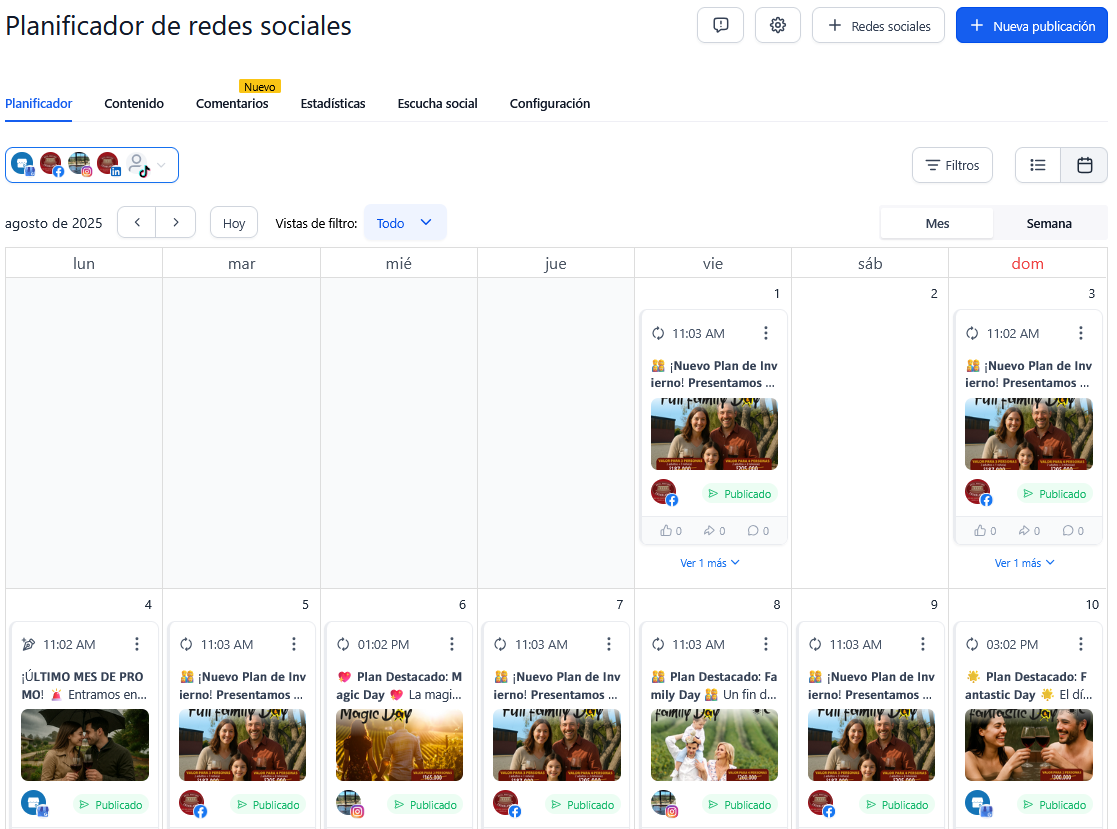This screenshot has height=829, width=1117.
Task: Select the Semana view toggle
Action: coord(1049,223)
